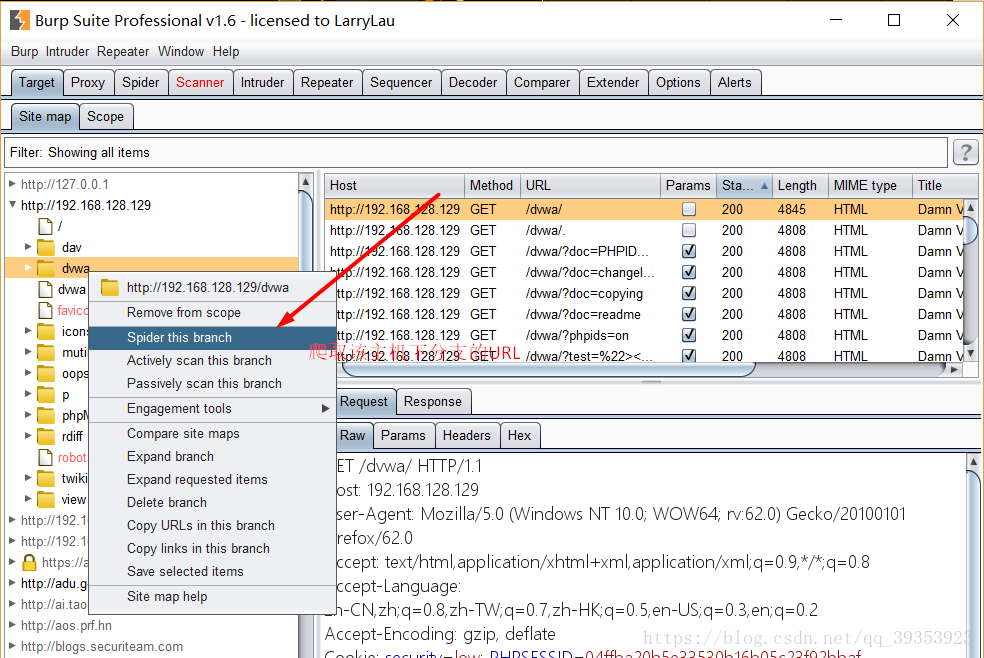
Task: Toggle Params checkbox for ?phpids=on row
Action: (688, 335)
